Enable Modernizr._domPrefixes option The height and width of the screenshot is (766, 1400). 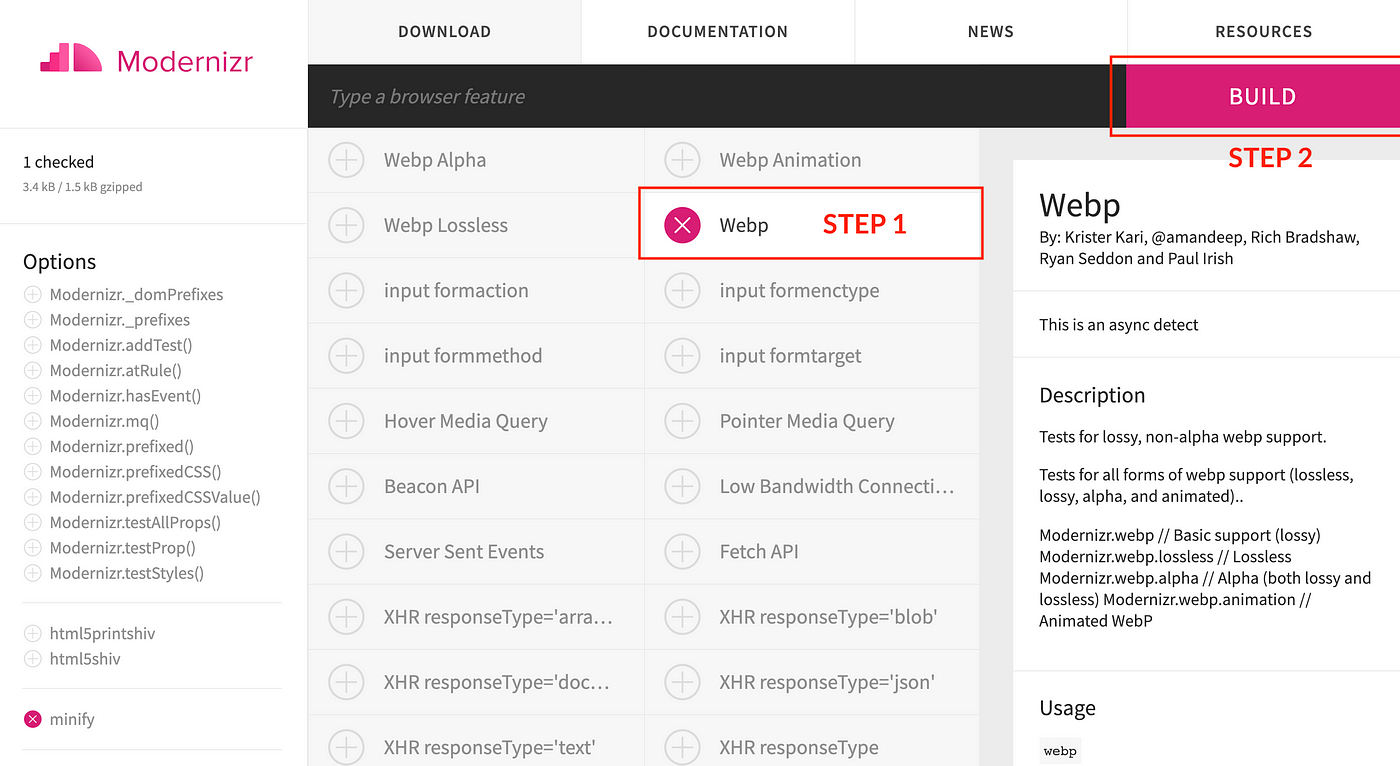32,295
